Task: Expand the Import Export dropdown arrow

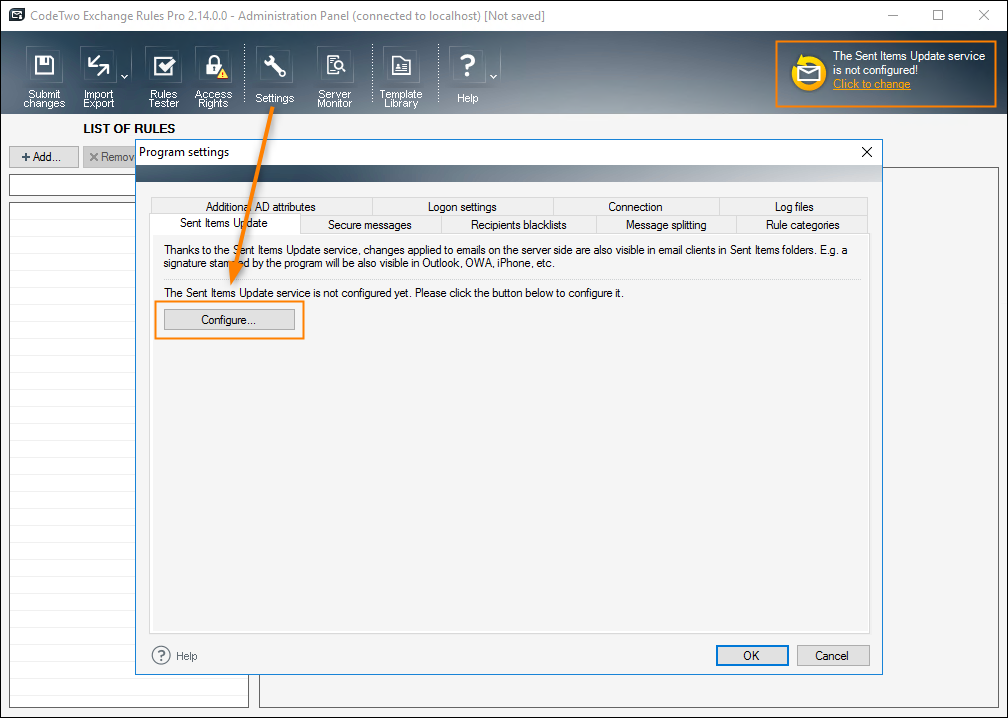Action: tap(122, 75)
